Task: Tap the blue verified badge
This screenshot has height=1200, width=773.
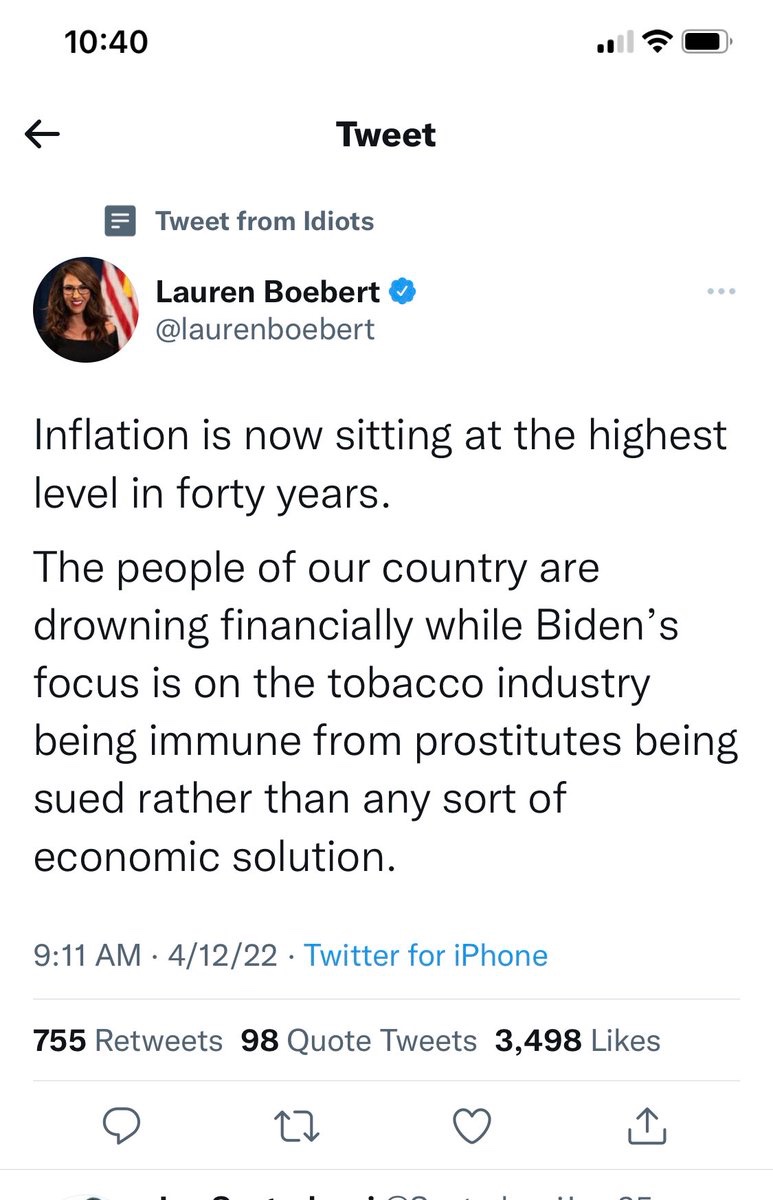Action: tap(403, 292)
